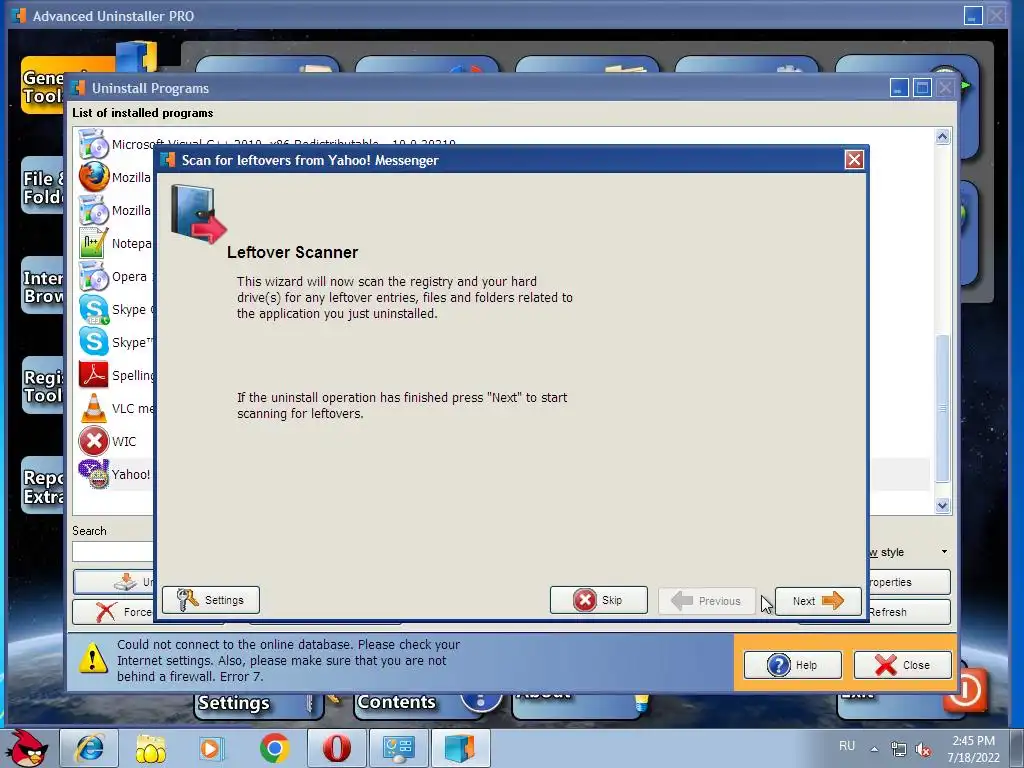
Task: Select the Notepad++ icon in program list
Action: 93,243
